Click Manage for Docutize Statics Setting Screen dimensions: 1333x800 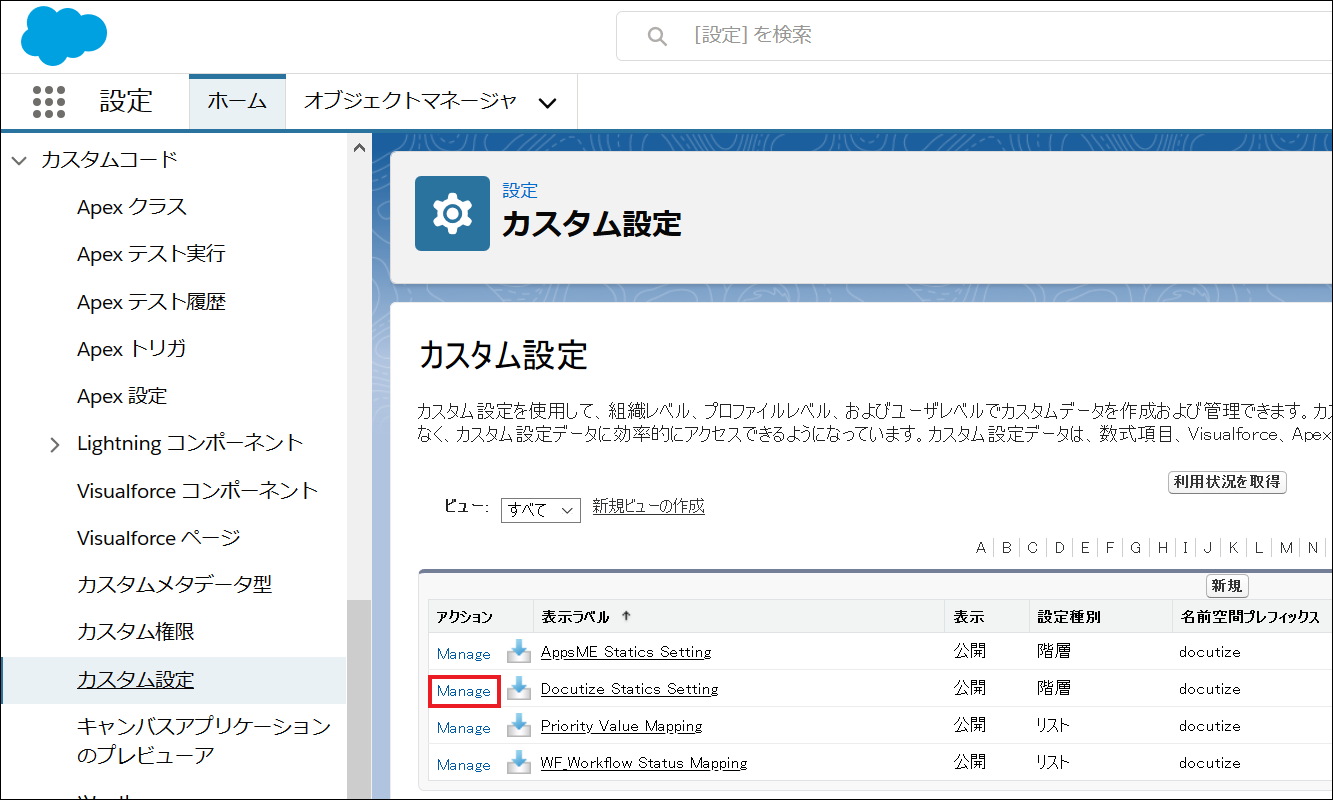(x=463, y=690)
